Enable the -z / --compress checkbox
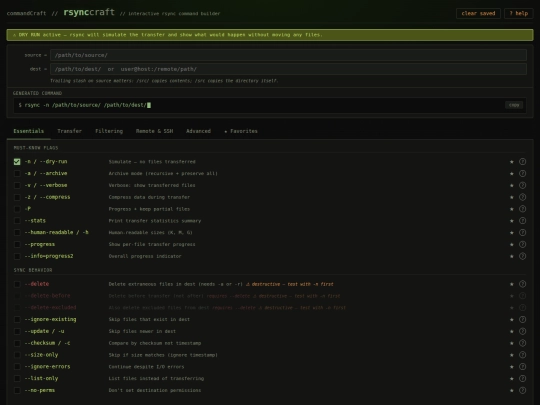Image resolution: width=540 pixels, height=405 pixels. point(17,197)
